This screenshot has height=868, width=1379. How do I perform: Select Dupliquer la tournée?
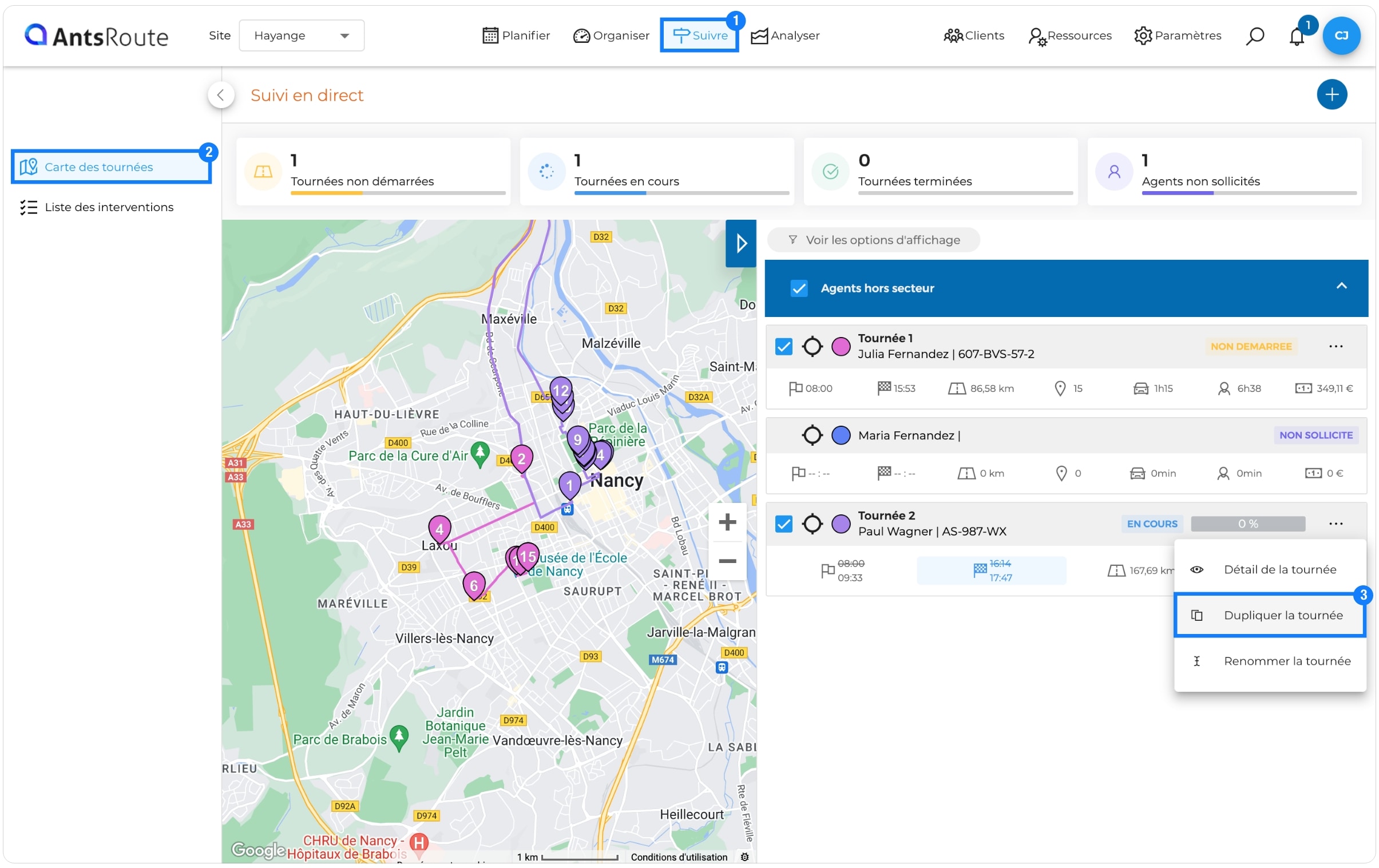coord(1270,616)
